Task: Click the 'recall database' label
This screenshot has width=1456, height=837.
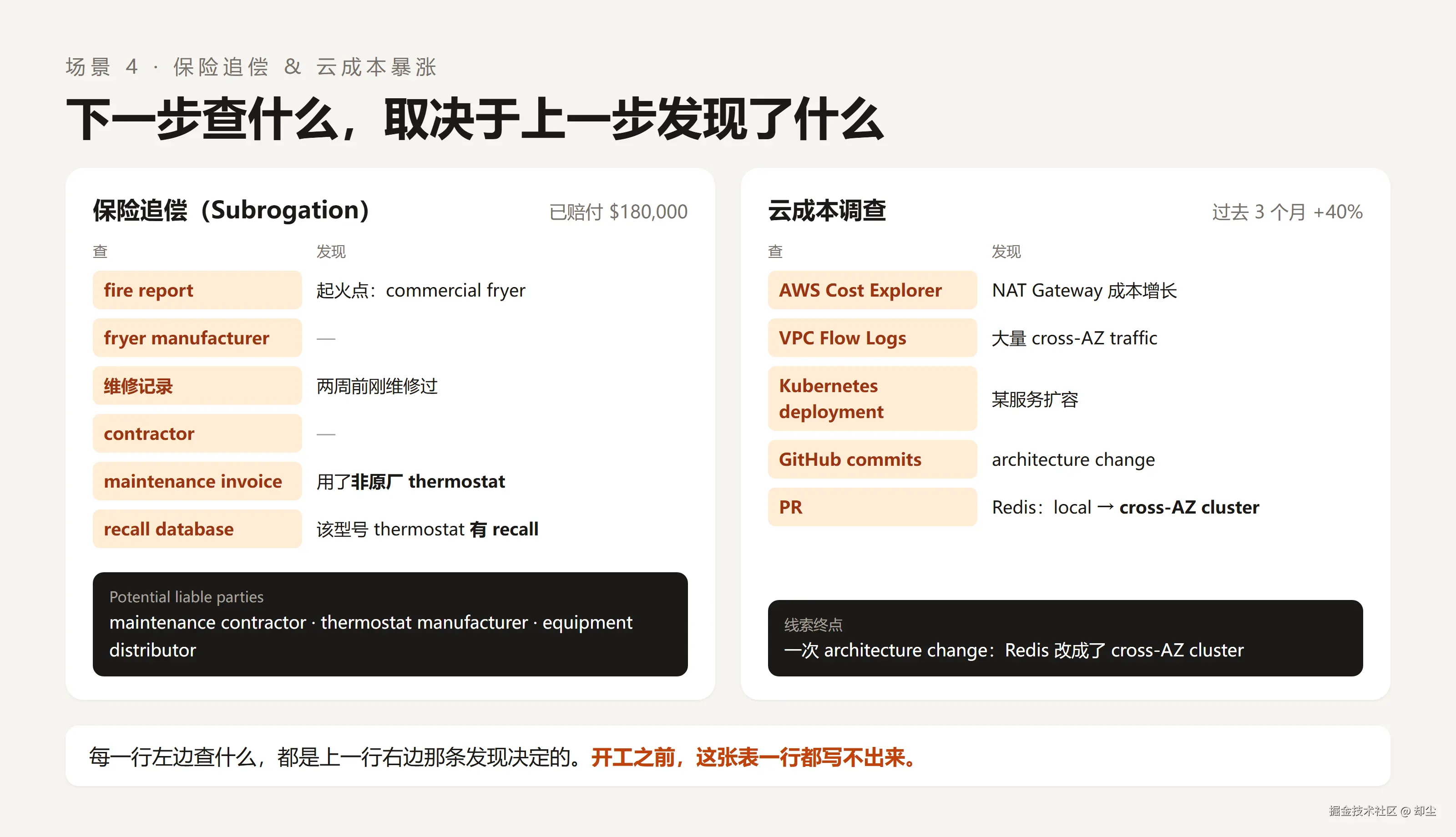Action: (x=197, y=529)
